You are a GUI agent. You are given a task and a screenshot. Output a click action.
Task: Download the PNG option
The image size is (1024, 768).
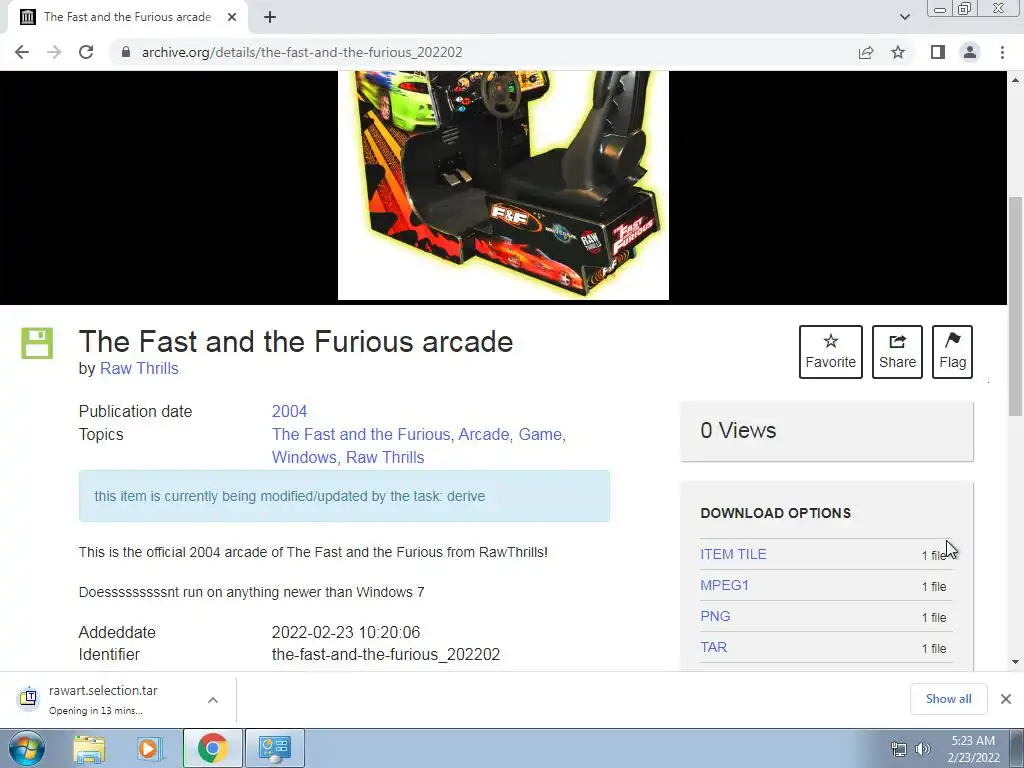point(715,616)
